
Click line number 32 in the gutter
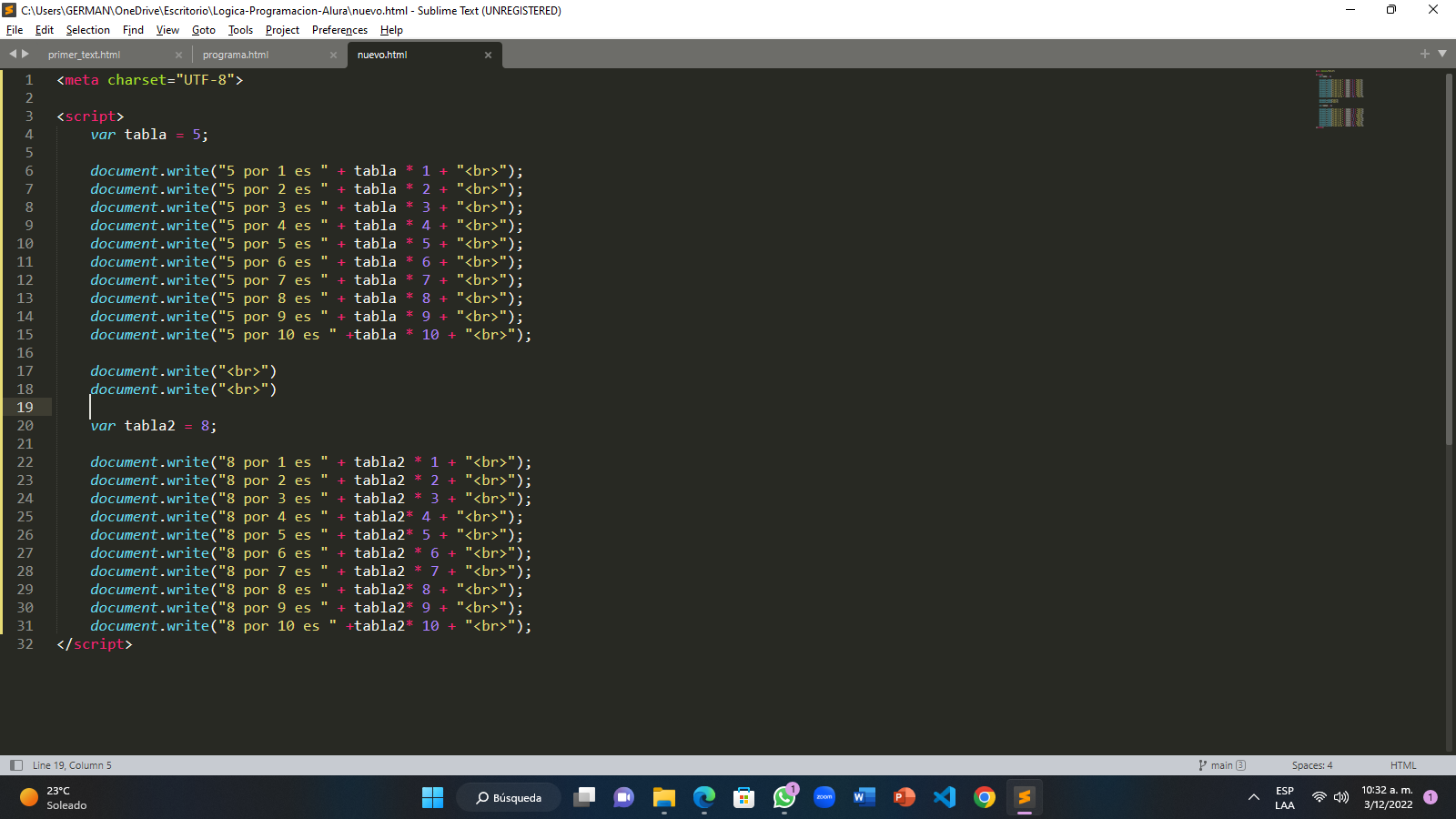(25, 644)
